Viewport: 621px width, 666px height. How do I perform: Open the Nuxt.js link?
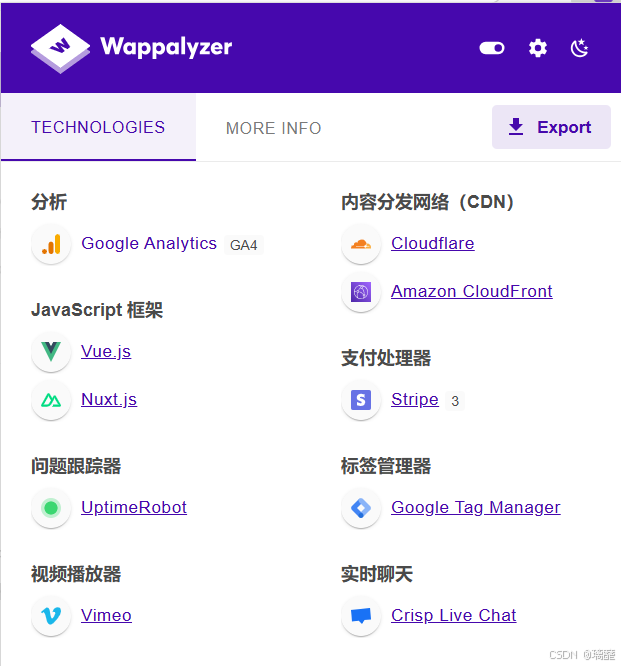tap(109, 400)
